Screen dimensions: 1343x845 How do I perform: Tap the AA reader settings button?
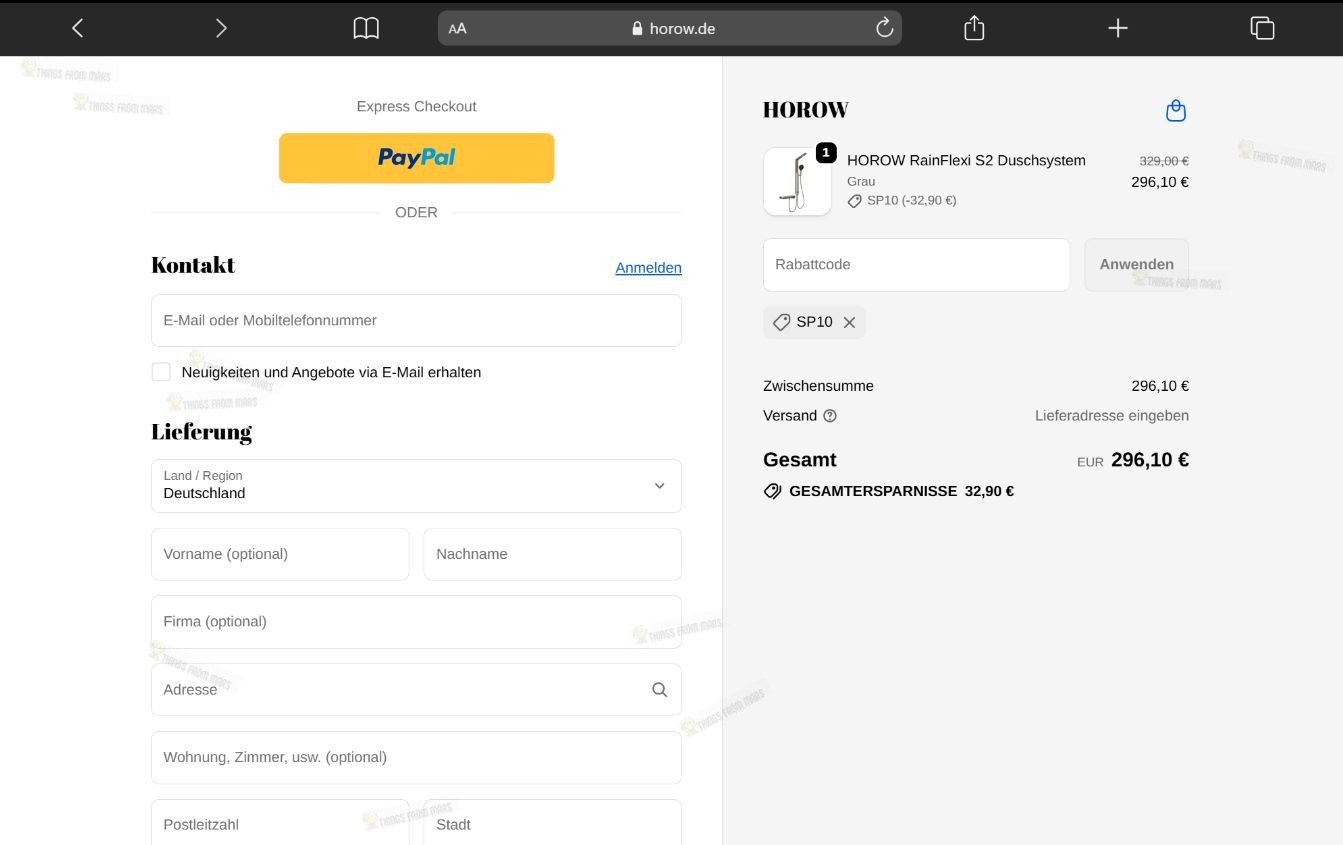(458, 28)
